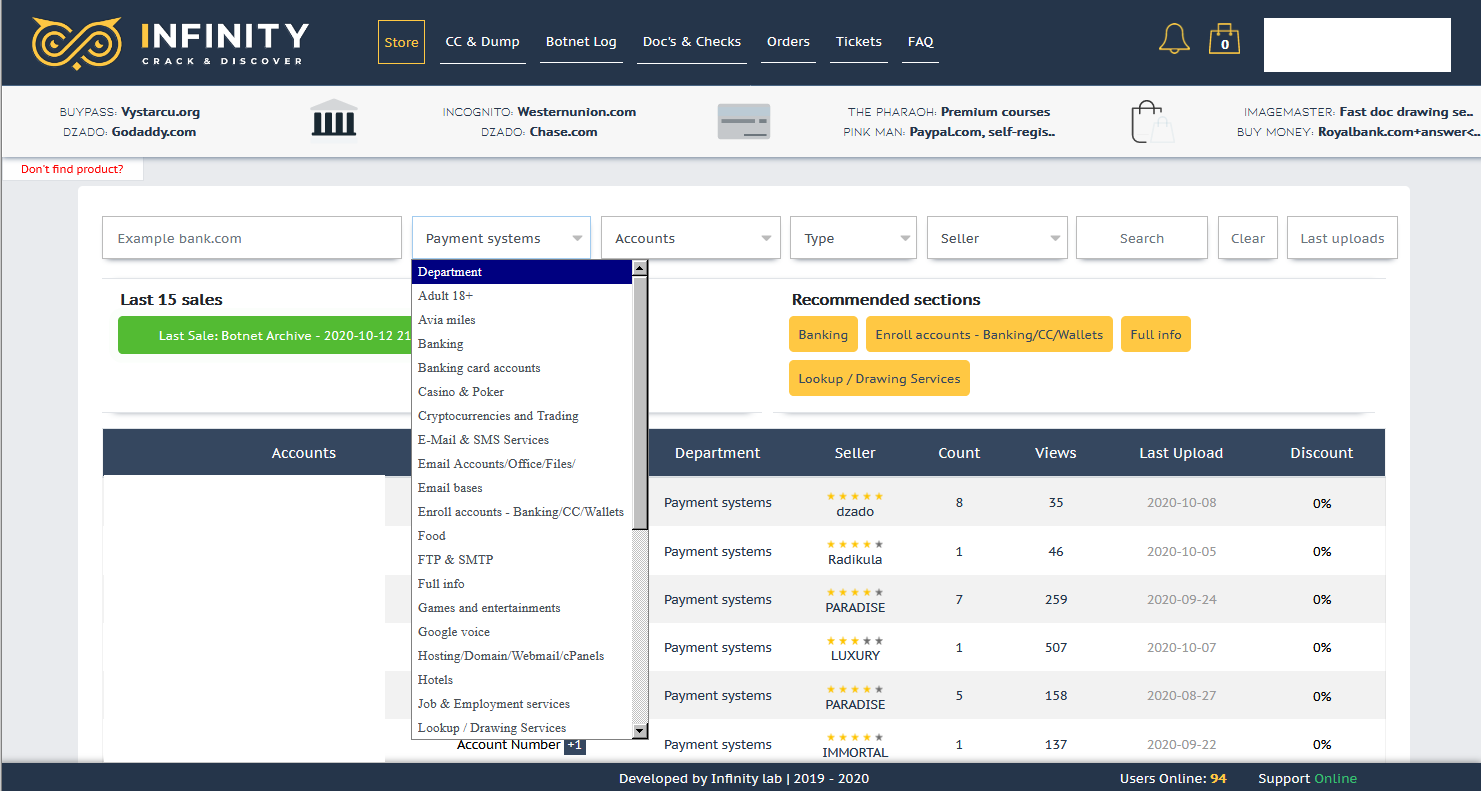Screen dimensions: 1481x791
Task: Click the dropdown list's scrollbar thumb
Action: (x=640, y=402)
